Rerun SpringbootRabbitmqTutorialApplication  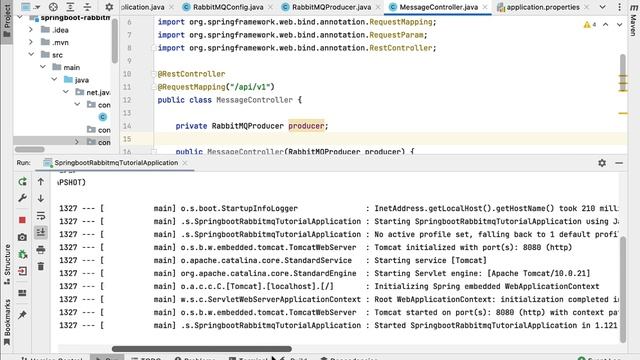click(22, 182)
